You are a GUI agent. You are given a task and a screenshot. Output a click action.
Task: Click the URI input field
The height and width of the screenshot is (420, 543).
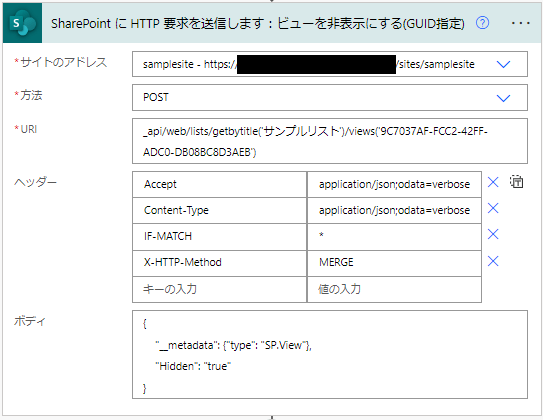click(330, 141)
